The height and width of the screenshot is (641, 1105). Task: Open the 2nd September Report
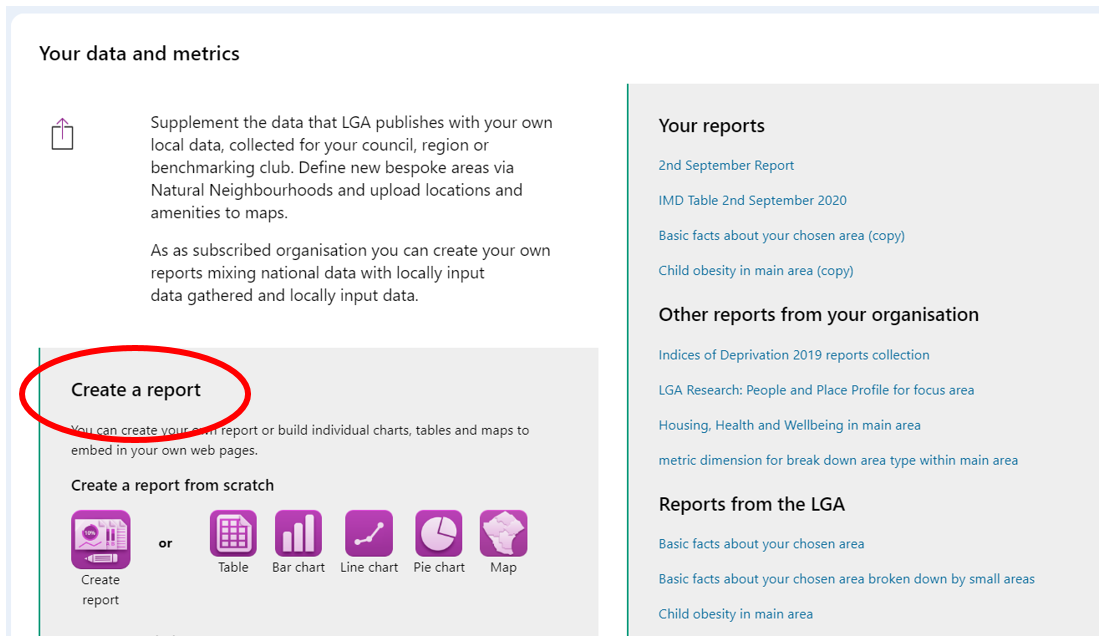pyautogui.click(x=724, y=165)
